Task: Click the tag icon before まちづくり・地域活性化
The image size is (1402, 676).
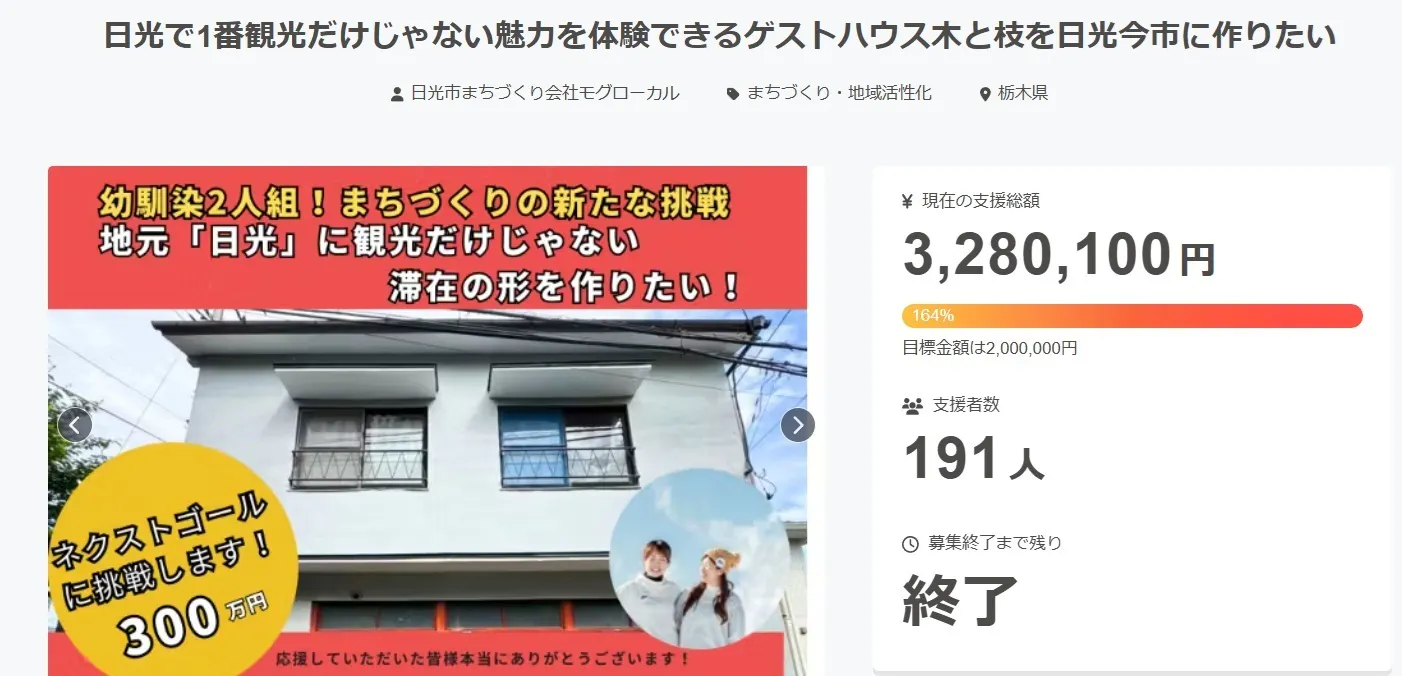Action: click(x=733, y=94)
